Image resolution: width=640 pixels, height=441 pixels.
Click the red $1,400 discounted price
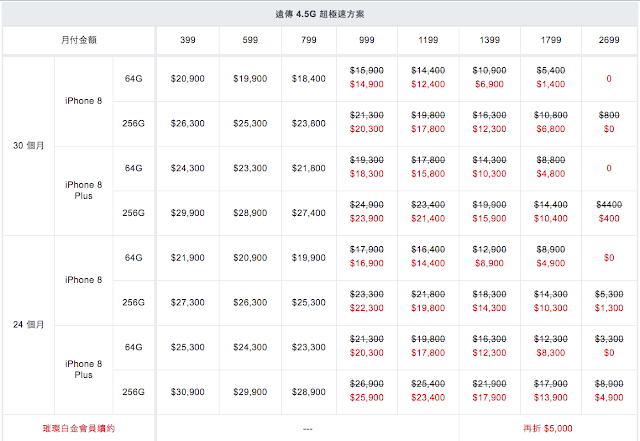tap(550, 87)
